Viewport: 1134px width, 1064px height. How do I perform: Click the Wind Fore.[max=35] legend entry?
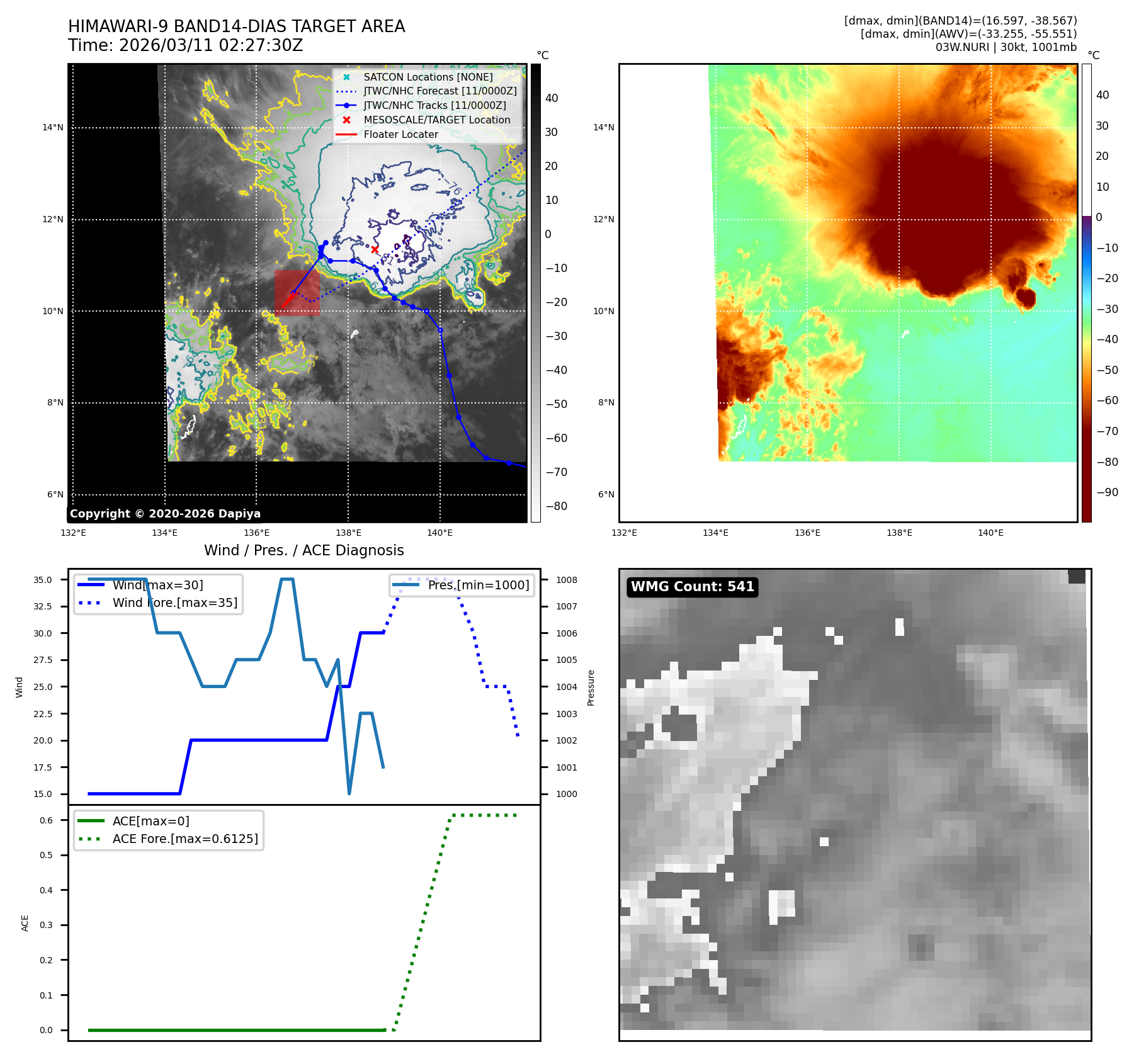pyautogui.click(x=174, y=603)
